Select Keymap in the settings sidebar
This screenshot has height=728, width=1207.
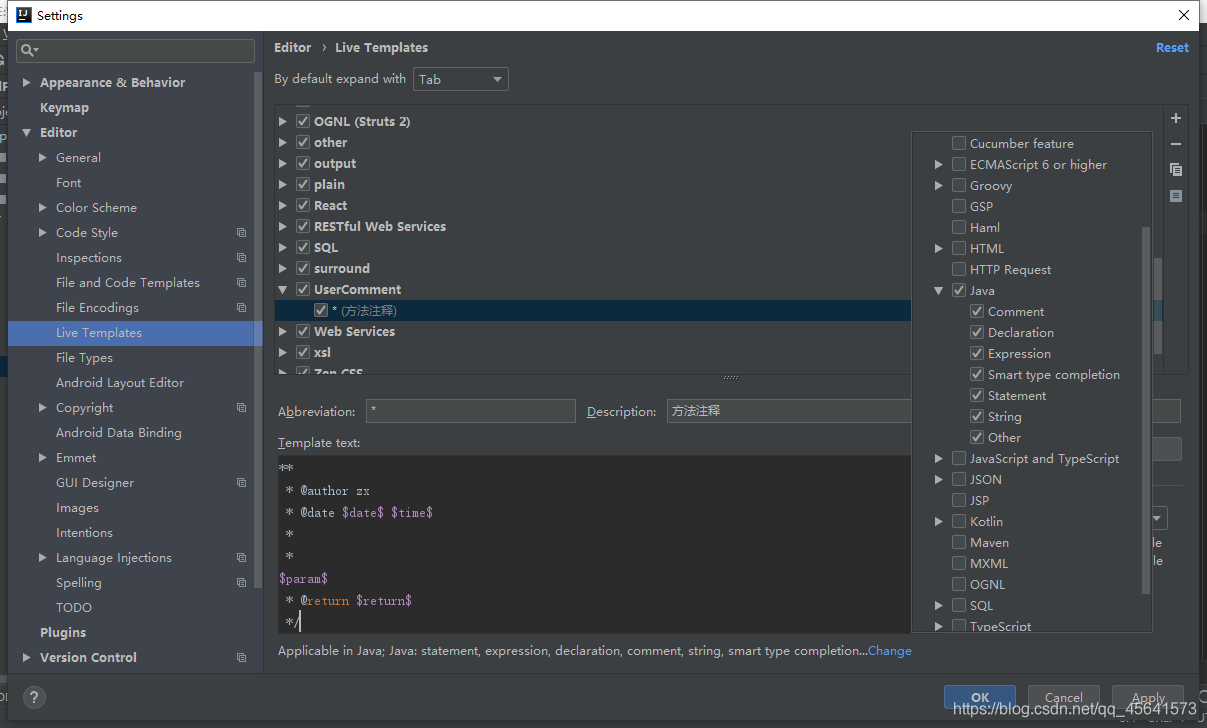coord(64,108)
